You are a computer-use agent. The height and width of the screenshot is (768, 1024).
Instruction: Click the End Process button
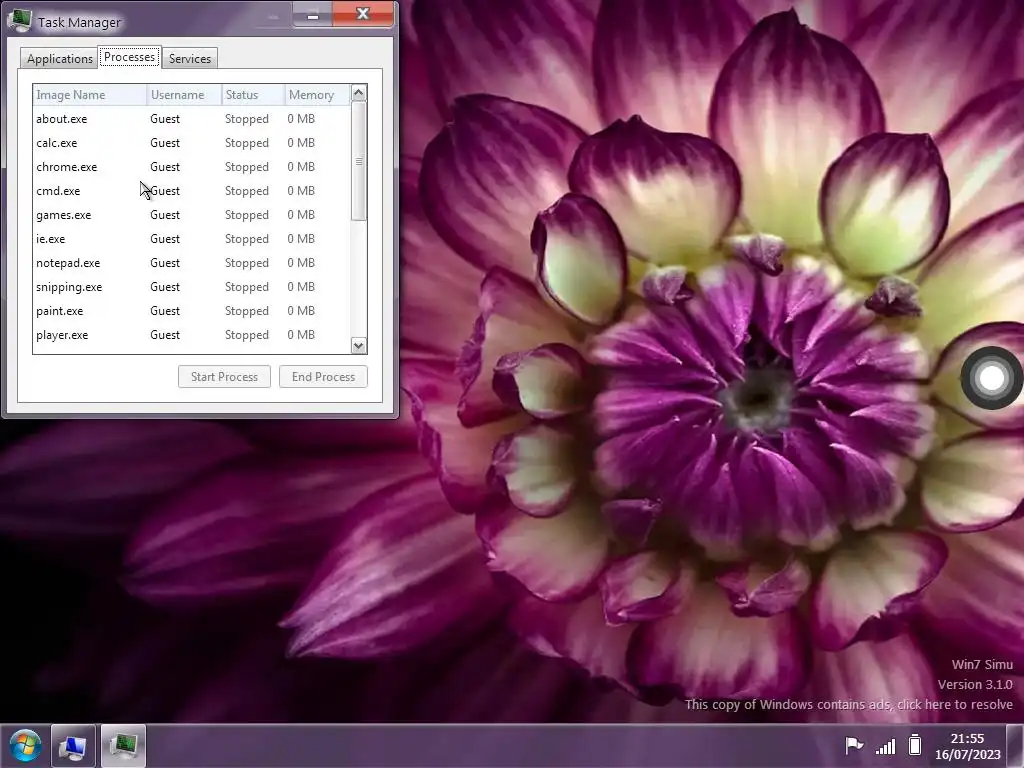coord(323,377)
